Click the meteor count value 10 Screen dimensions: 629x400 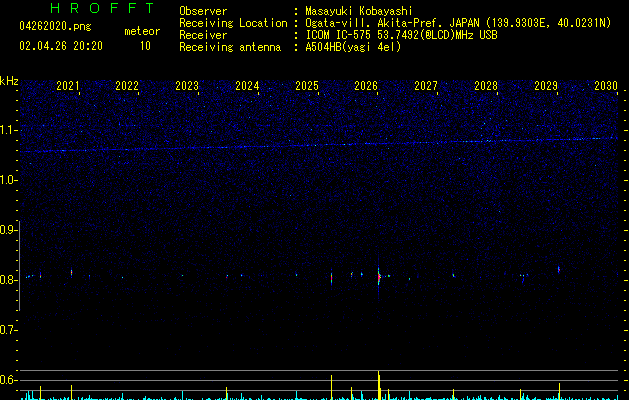[x=145, y=46]
